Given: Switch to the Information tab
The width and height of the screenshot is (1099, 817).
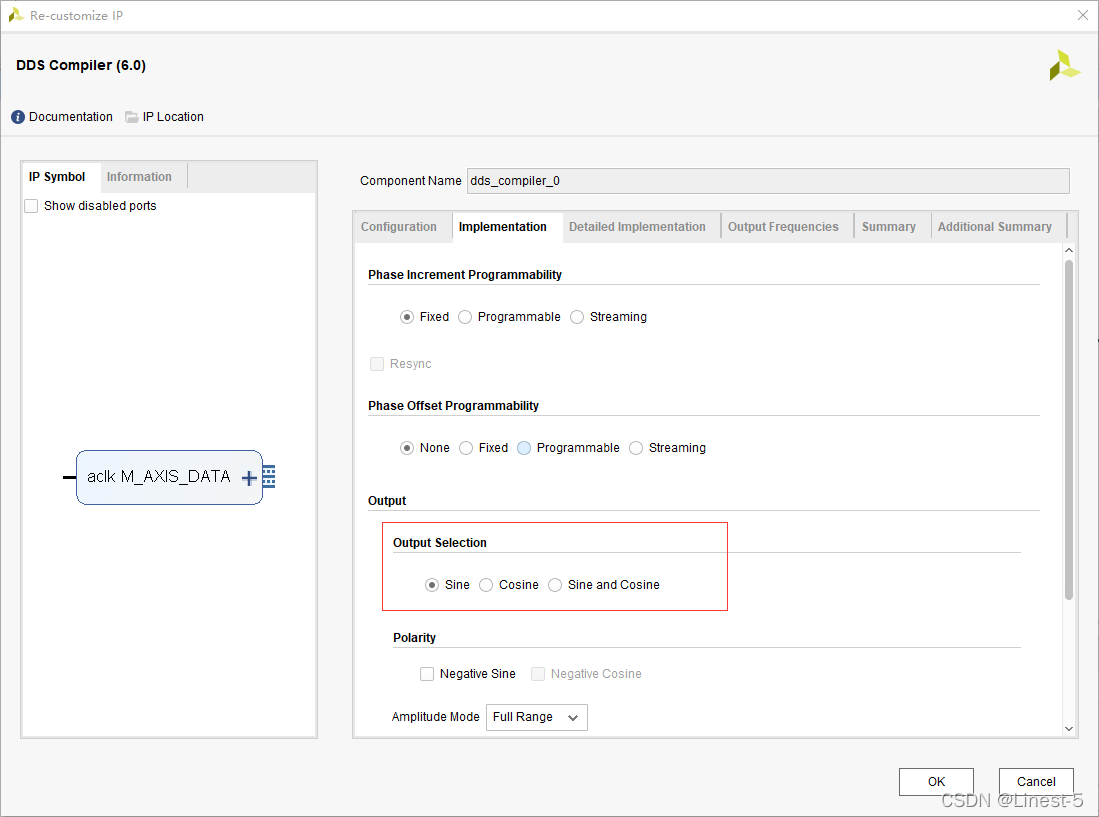Looking at the screenshot, I should point(139,177).
